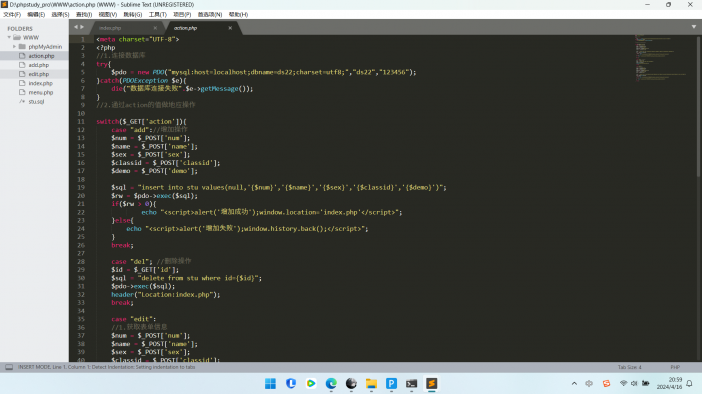Open the video player taskbar app

click(x=311, y=384)
